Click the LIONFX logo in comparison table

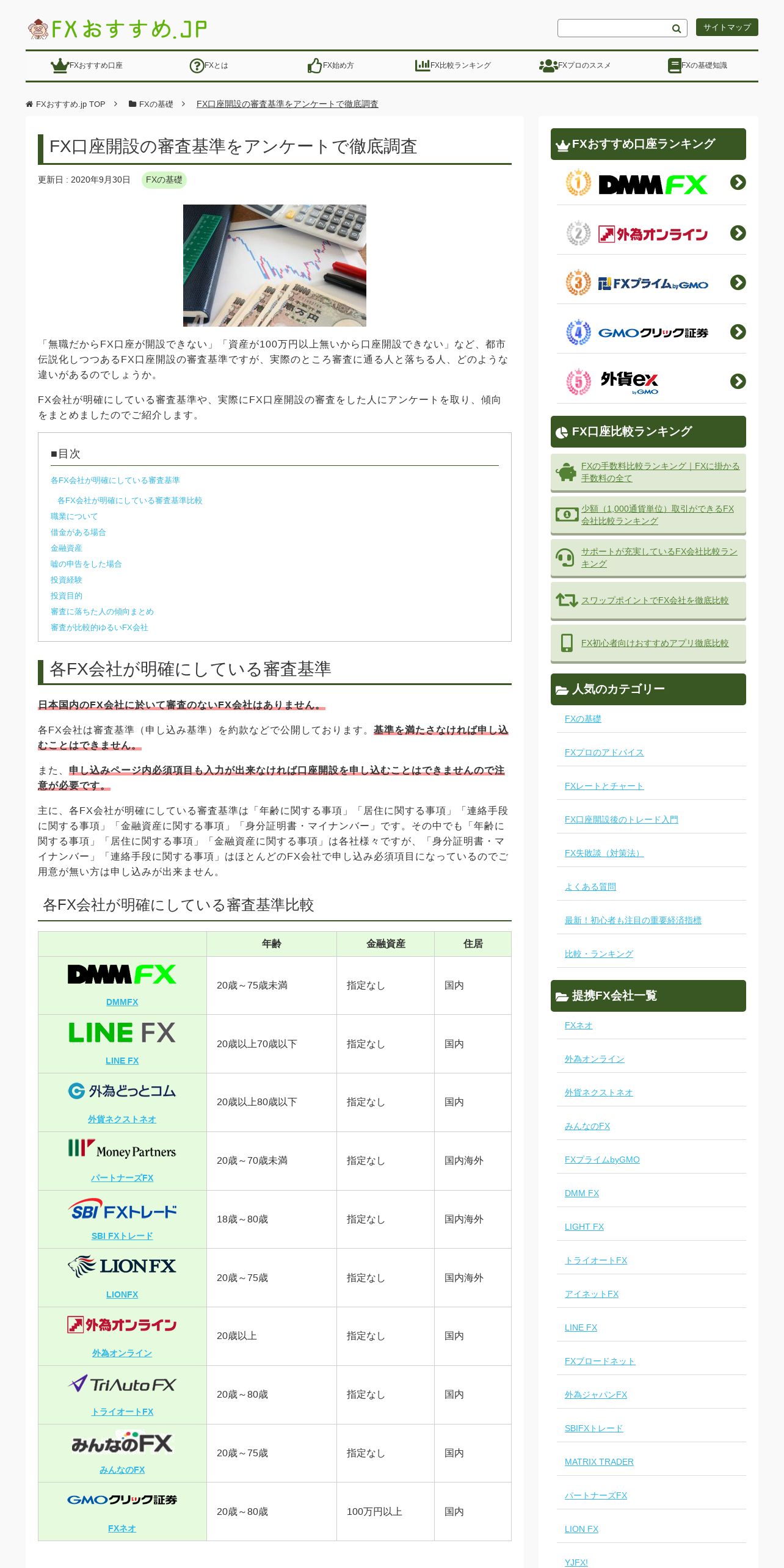click(122, 1267)
